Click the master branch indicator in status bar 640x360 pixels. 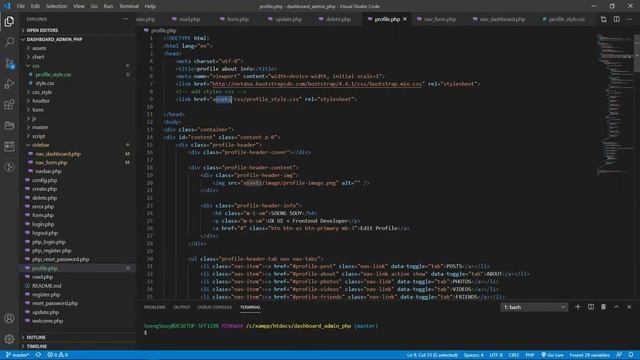[x=17, y=355]
